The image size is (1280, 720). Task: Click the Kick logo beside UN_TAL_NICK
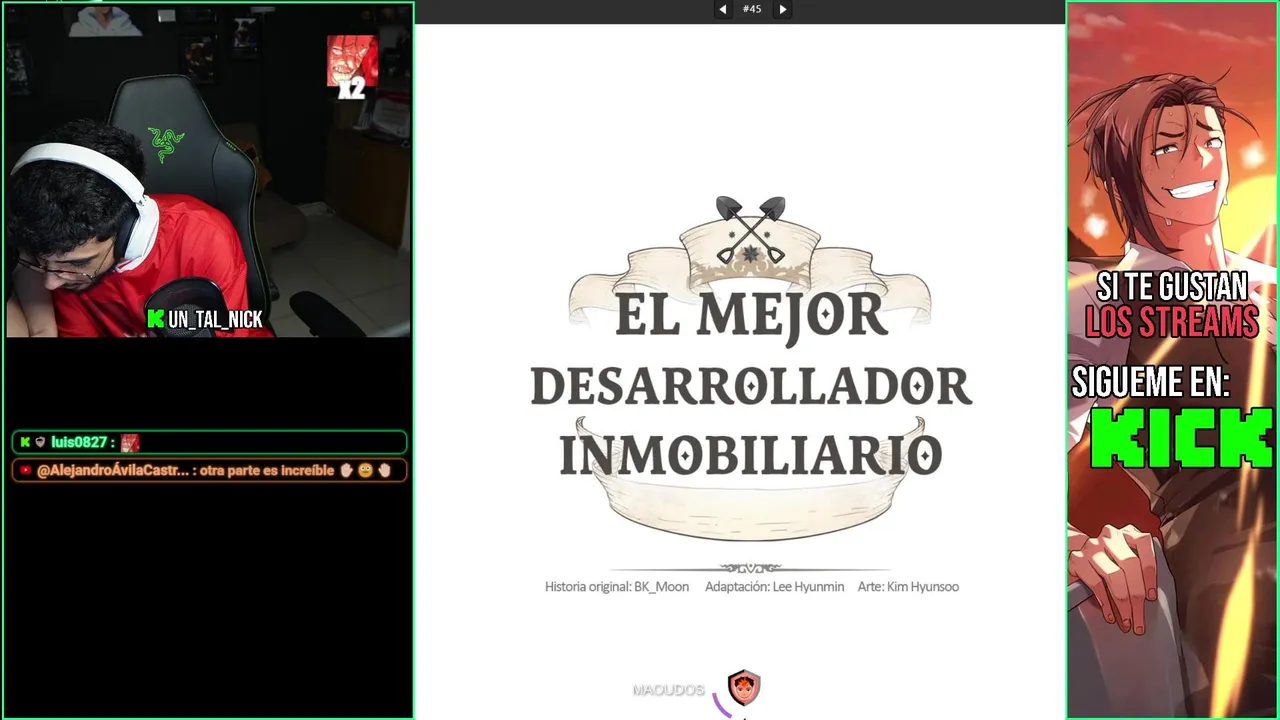(156, 319)
